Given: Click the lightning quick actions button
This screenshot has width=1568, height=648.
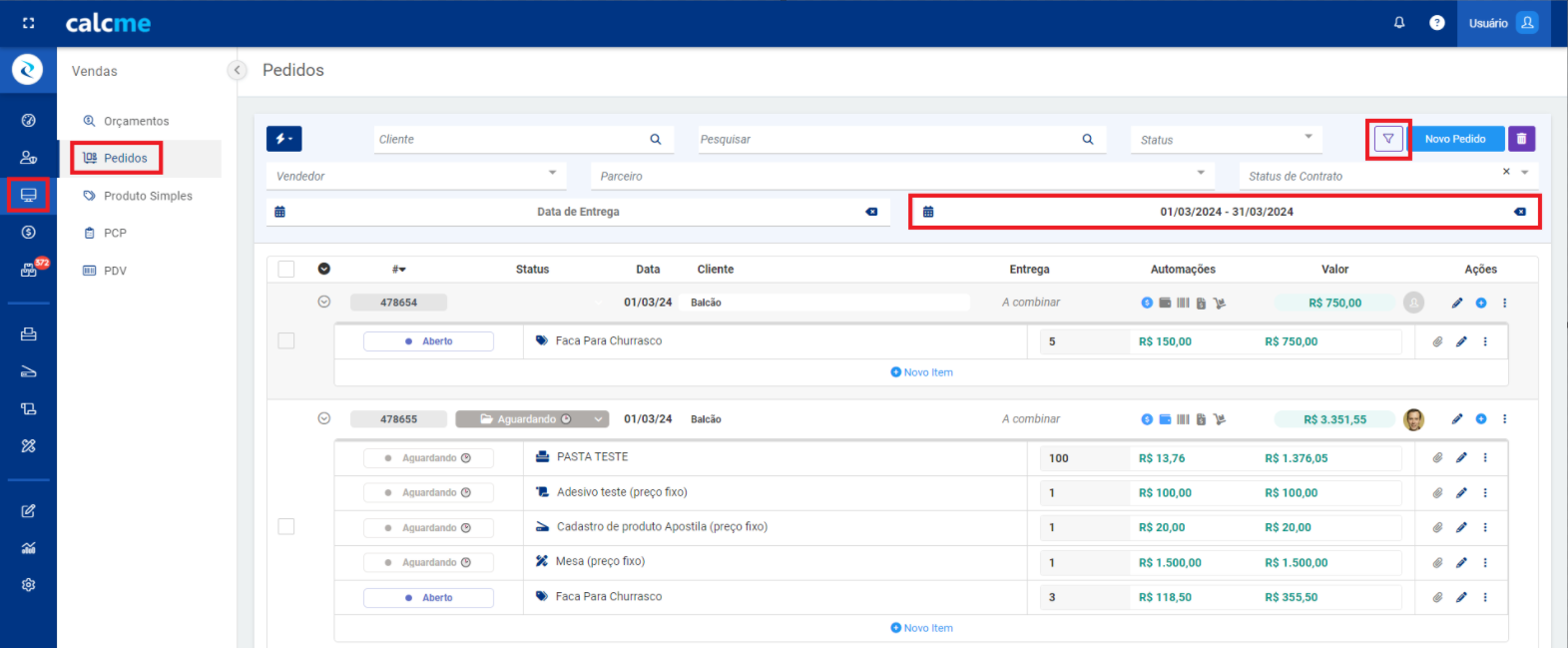Looking at the screenshot, I should [x=283, y=139].
